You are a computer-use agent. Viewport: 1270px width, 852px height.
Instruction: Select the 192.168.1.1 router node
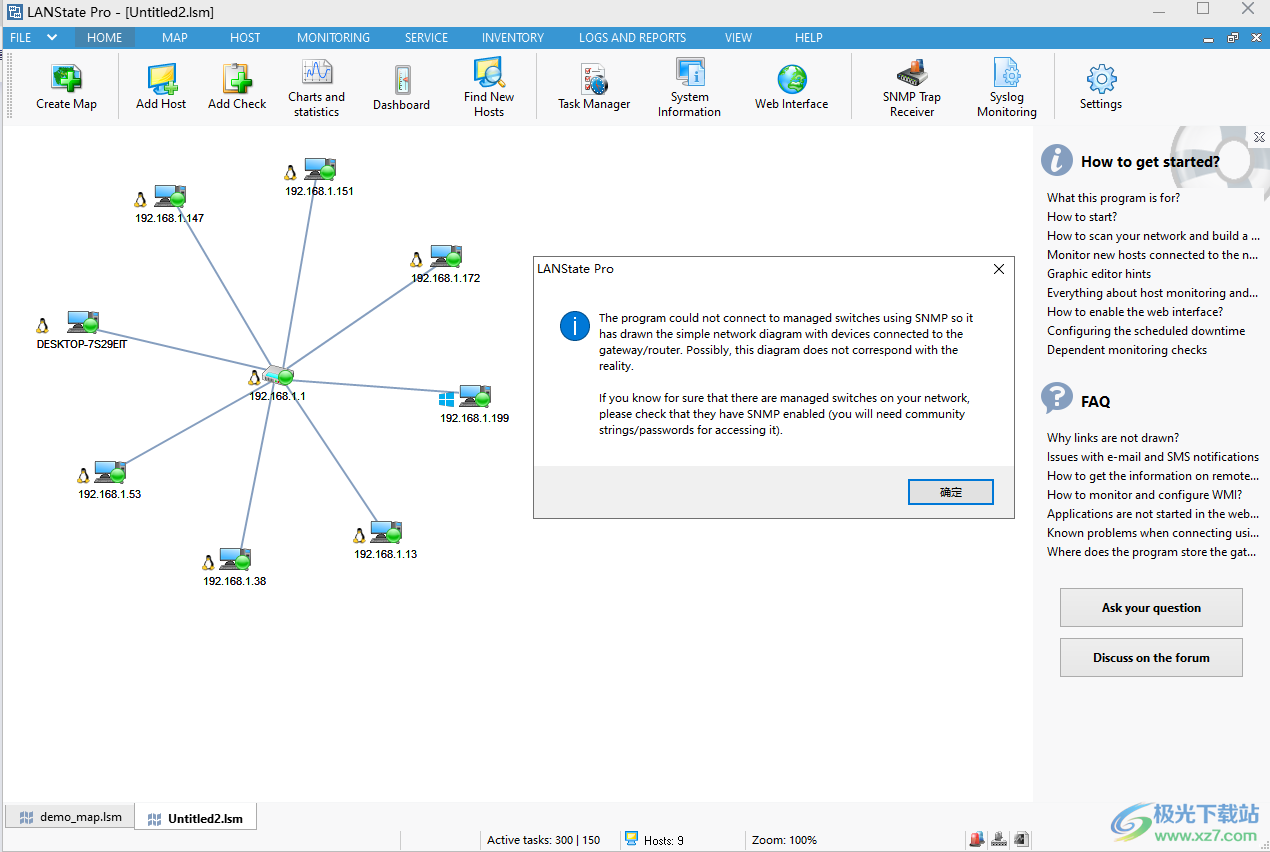(x=277, y=377)
